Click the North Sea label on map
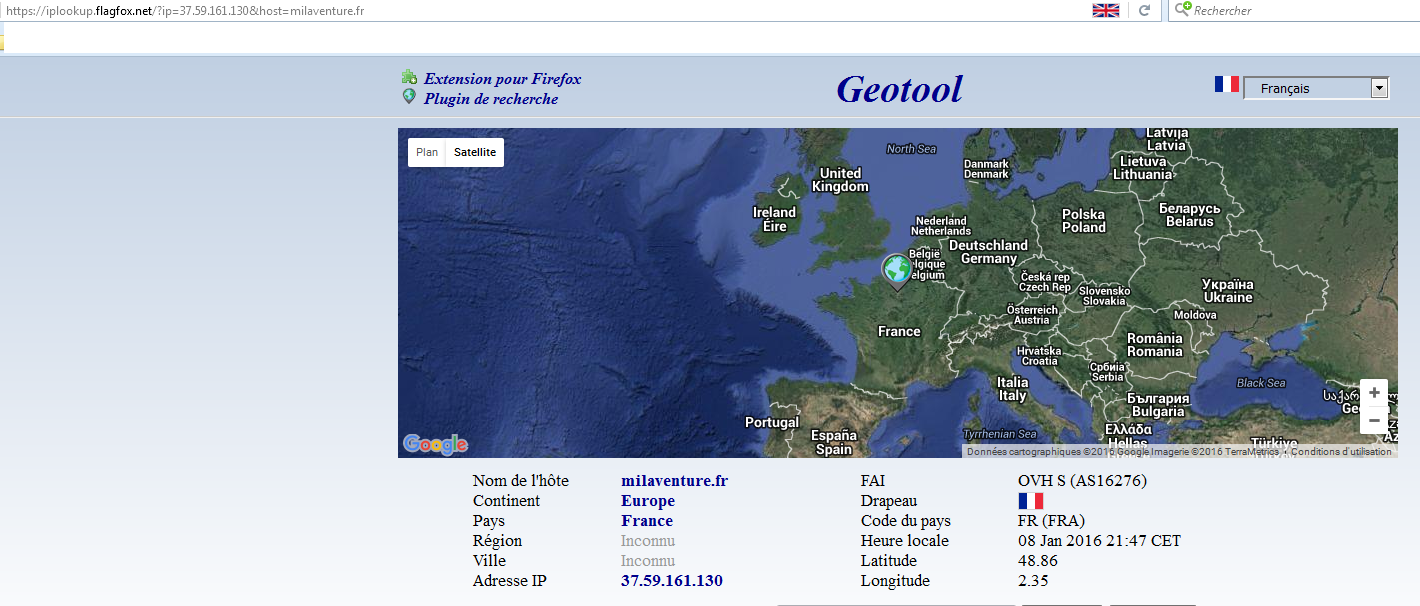Image resolution: width=1420 pixels, height=606 pixels. (x=911, y=149)
